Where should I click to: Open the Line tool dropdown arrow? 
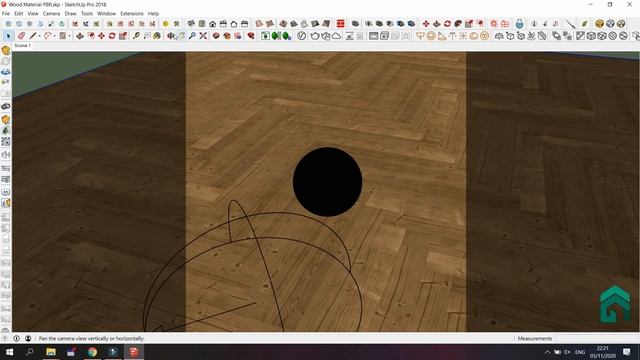click(x=40, y=36)
